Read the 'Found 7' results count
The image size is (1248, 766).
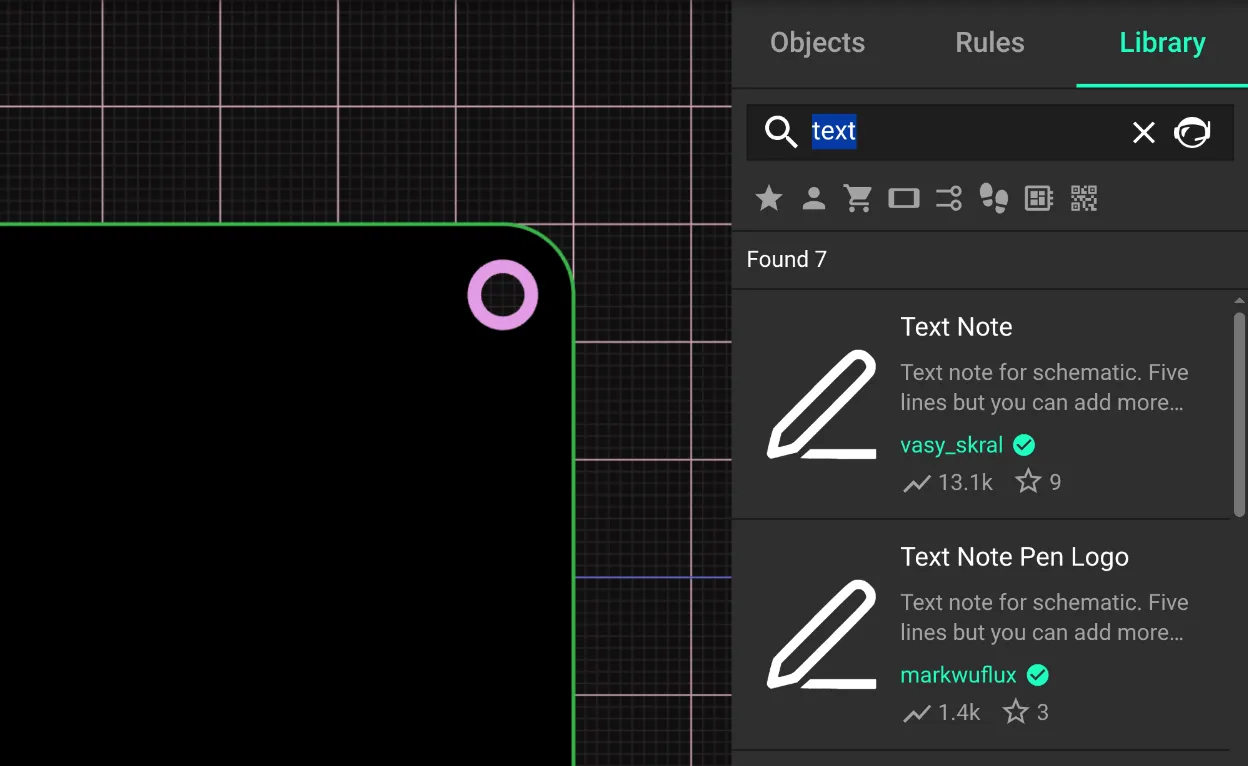[787, 260]
